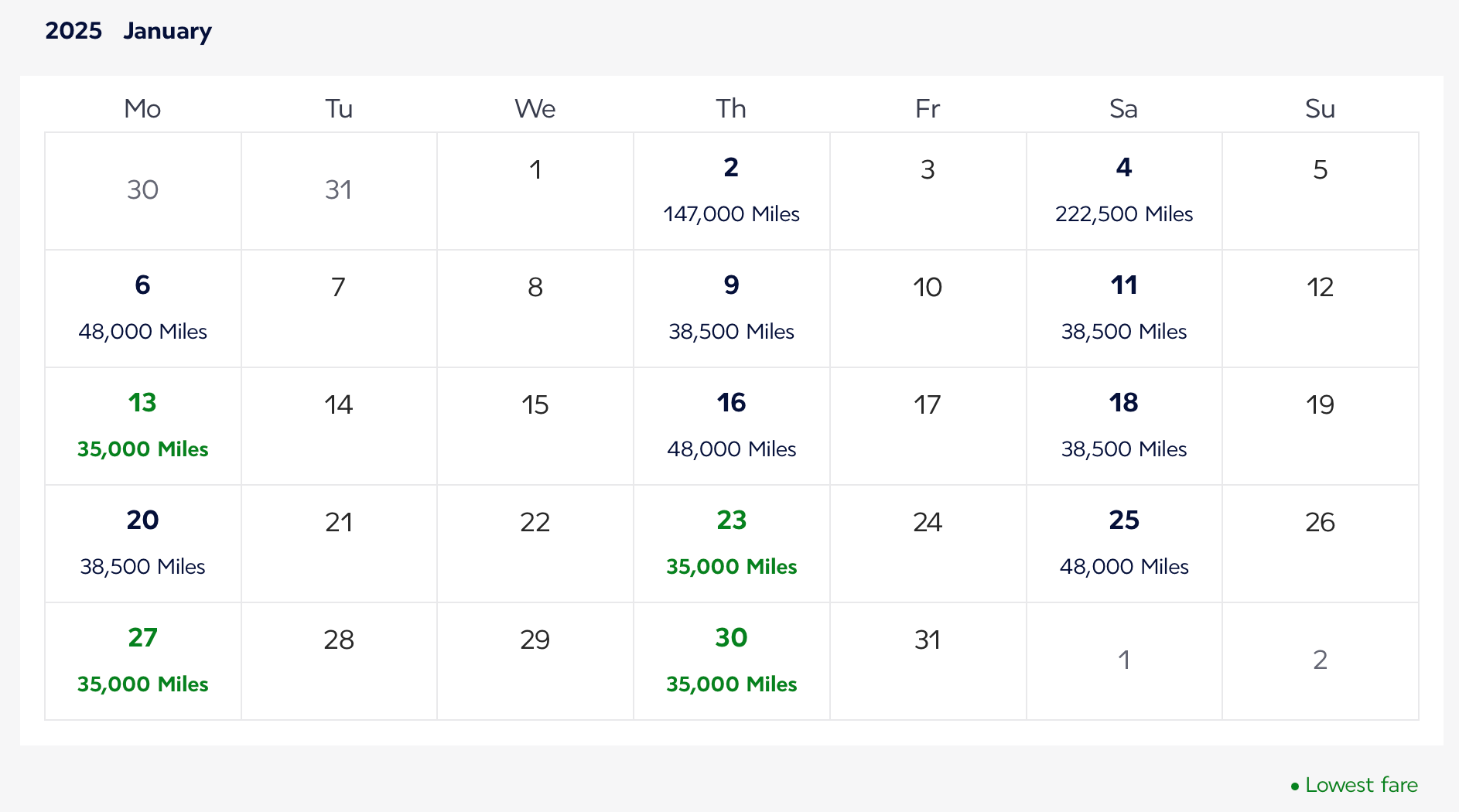Select January 16 for 48,000 Miles
The width and height of the screenshot is (1459, 812).
[731, 426]
